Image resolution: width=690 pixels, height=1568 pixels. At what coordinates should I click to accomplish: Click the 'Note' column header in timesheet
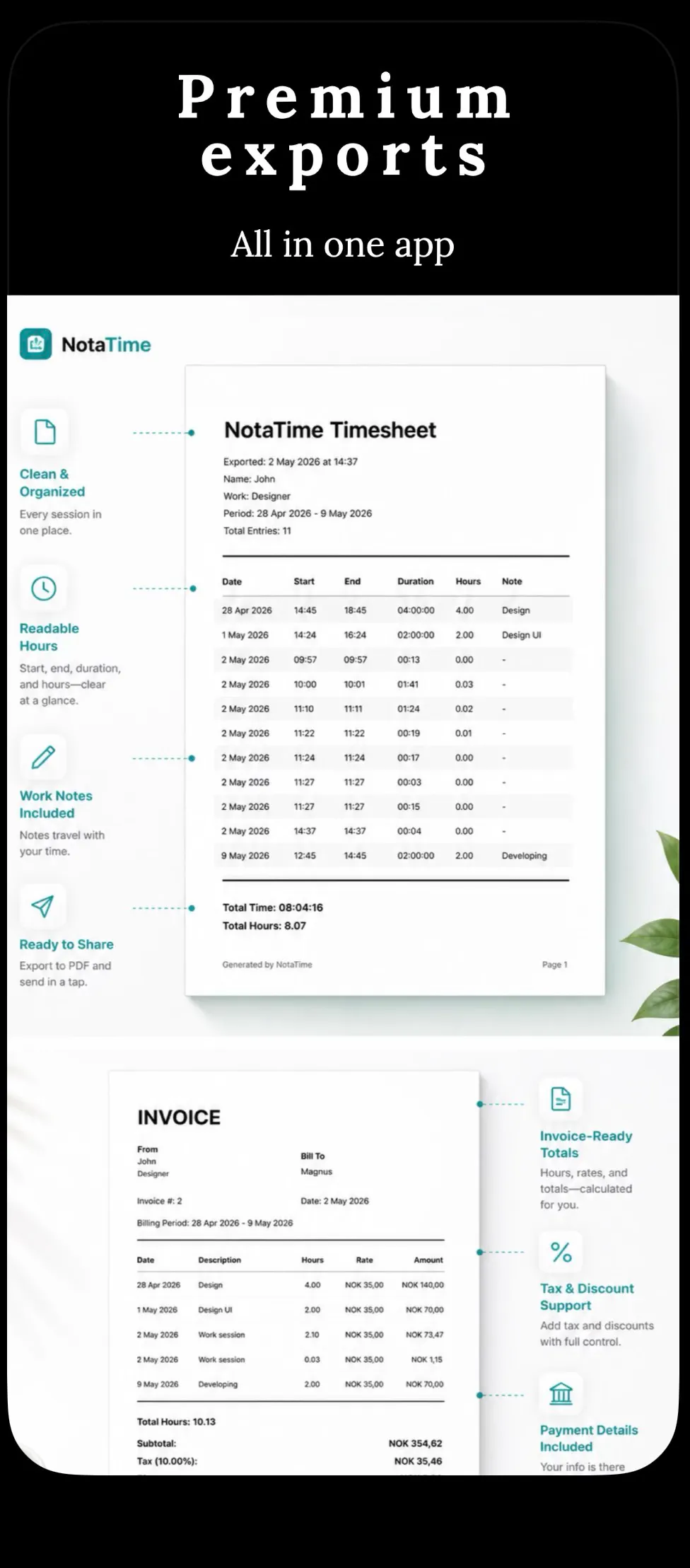click(x=512, y=581)
